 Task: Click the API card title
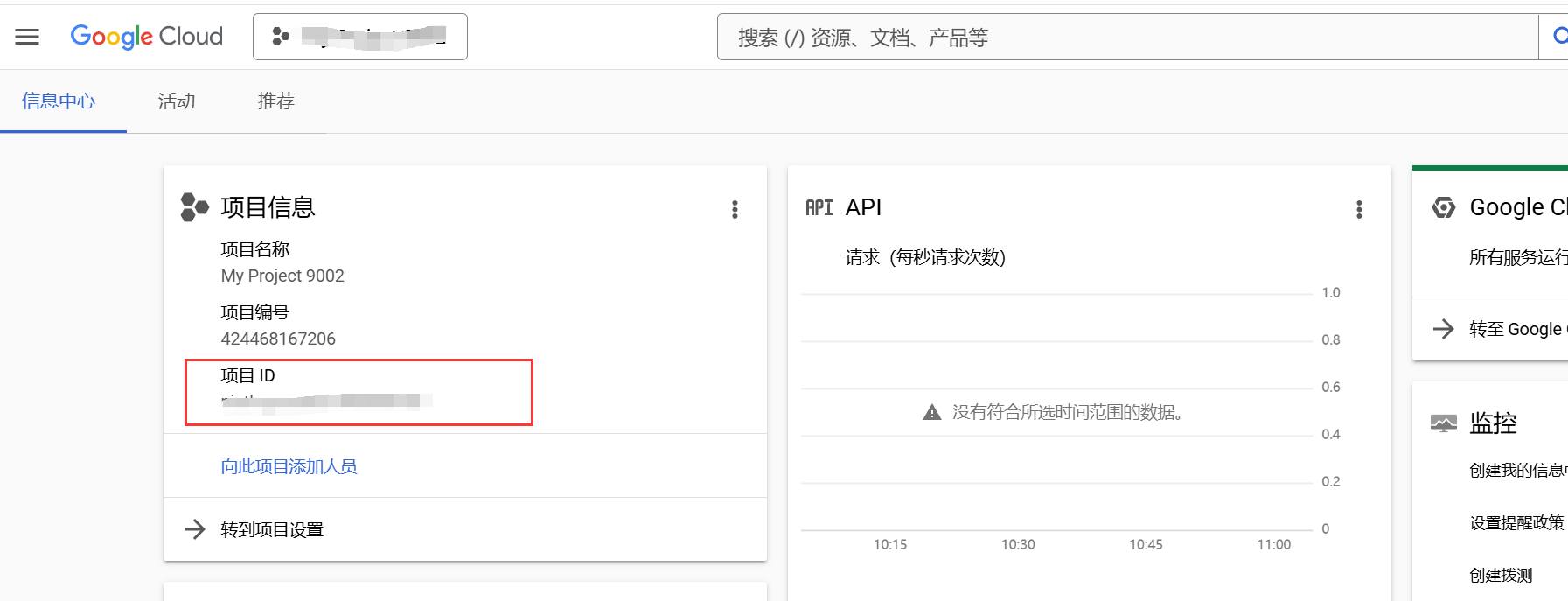coord(863,207)
